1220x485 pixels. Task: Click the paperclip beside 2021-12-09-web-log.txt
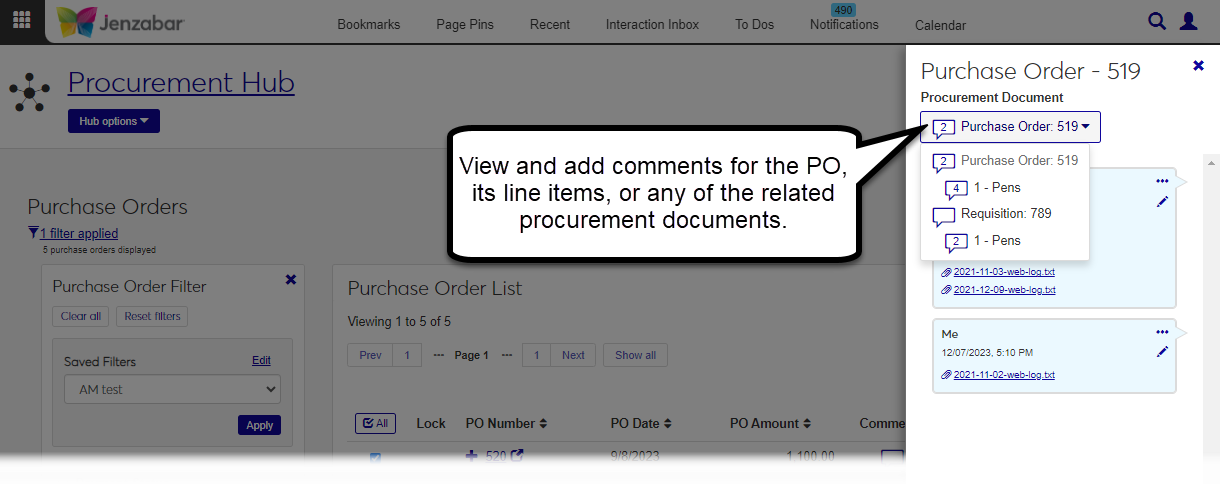(947, 290)
